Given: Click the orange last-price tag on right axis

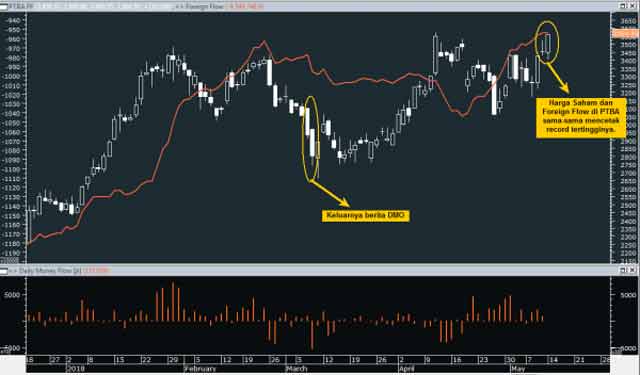Looking at the screenshot, I should pos(624,34).
